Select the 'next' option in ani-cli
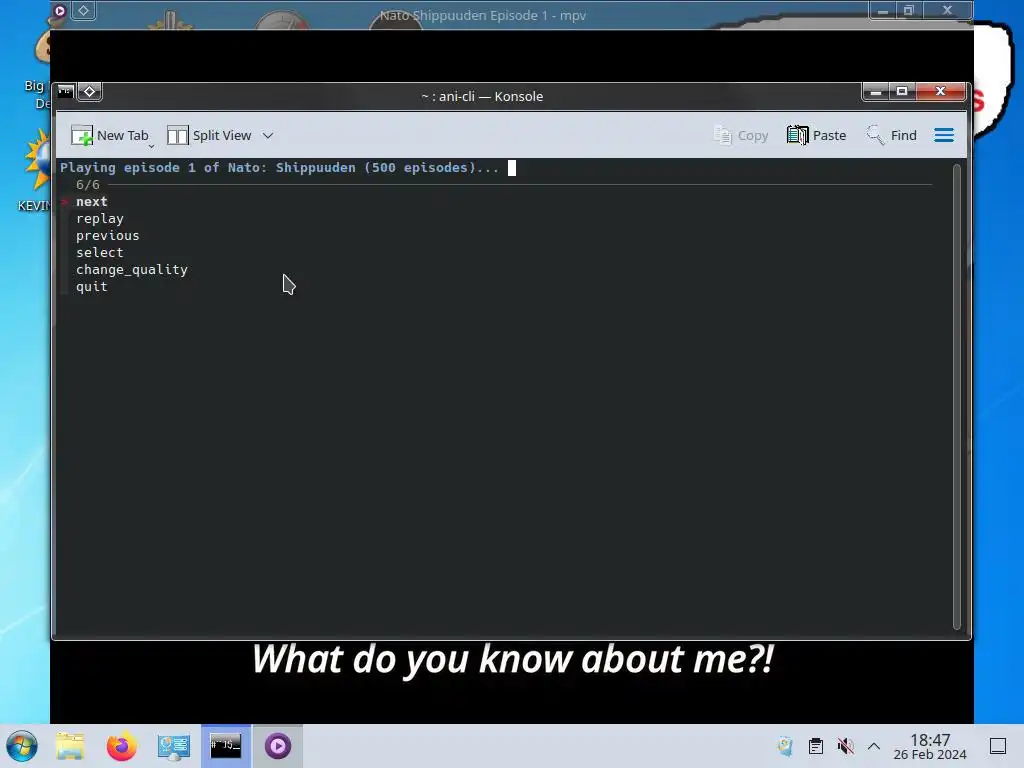Screen dimensions: 1024x768 91,202
